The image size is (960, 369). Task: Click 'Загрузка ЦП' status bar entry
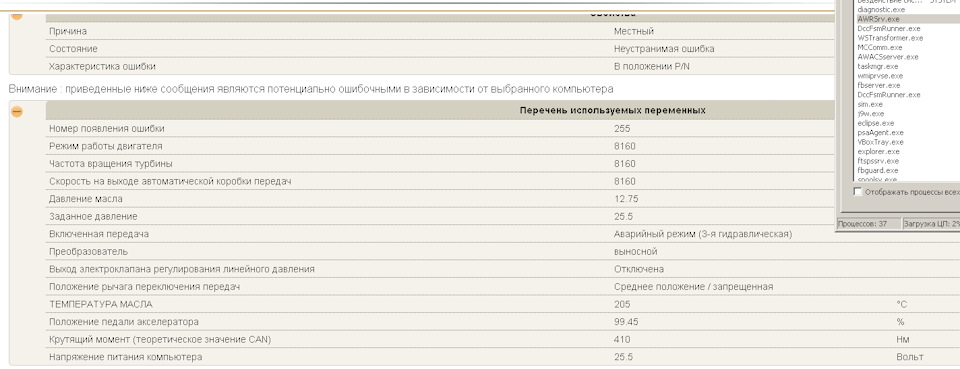932,224
